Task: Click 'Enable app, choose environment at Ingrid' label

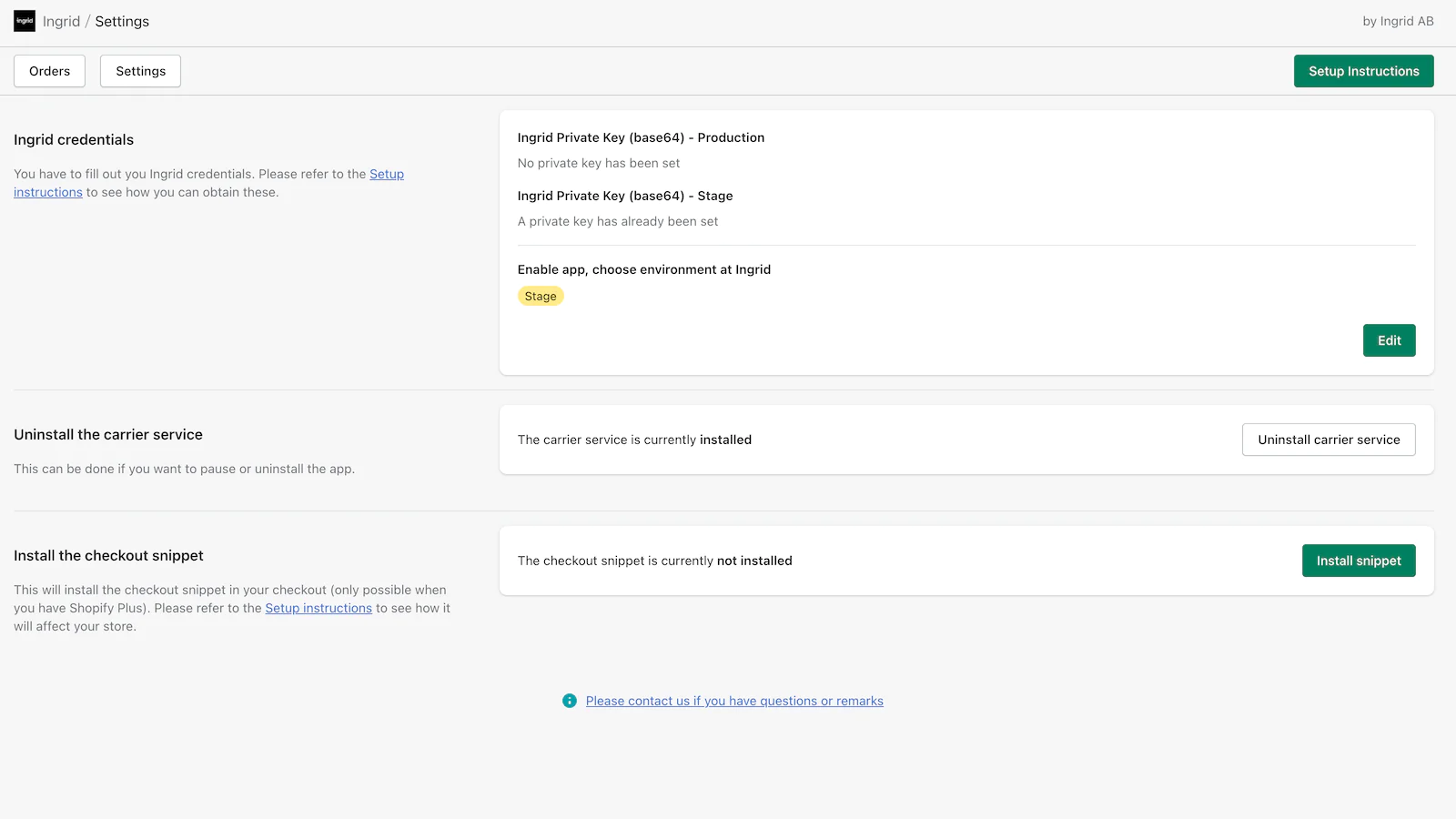Action: coord(644,269)
